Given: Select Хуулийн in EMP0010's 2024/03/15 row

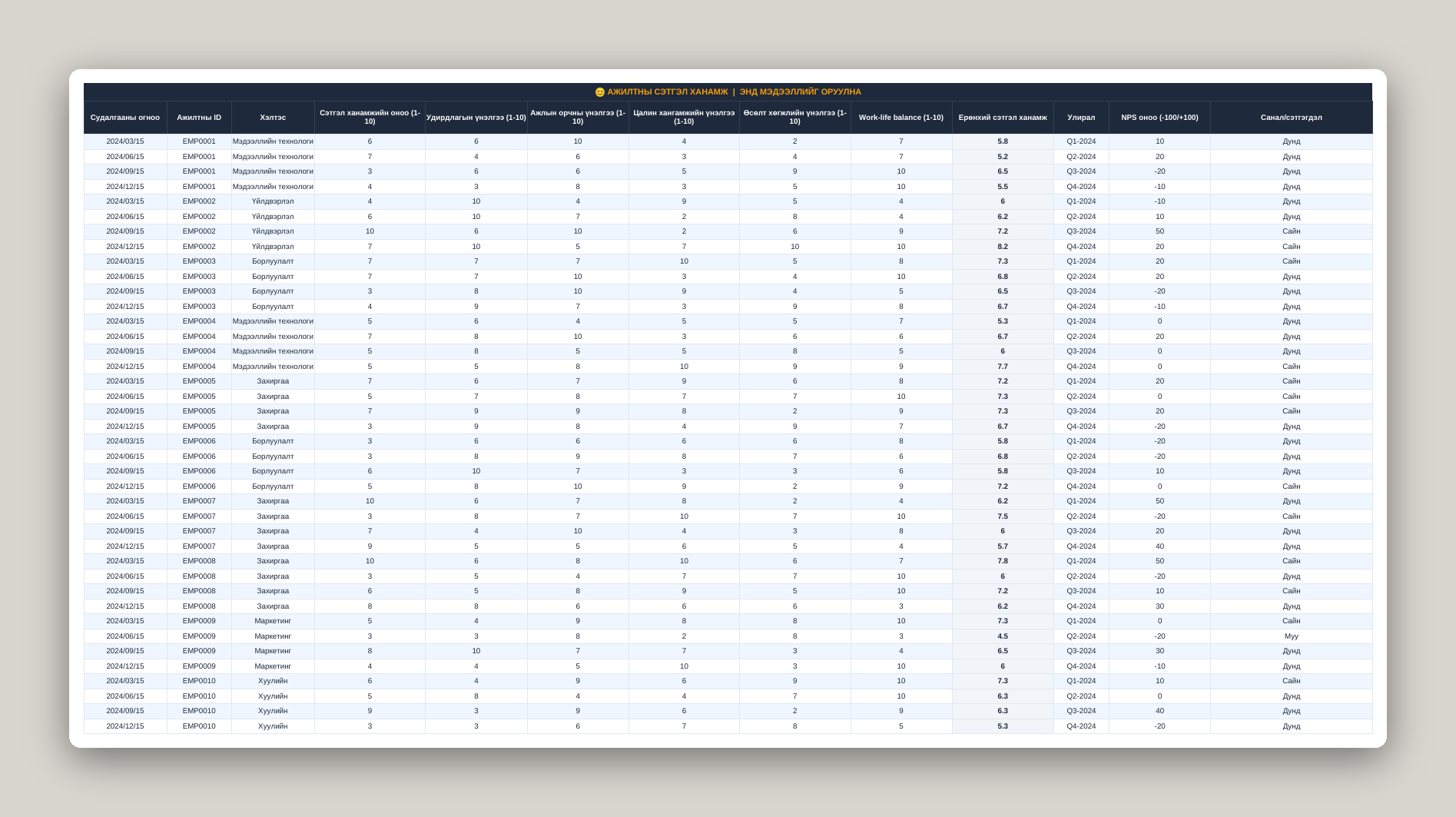Looking at the screenshot, I should (x=273, y=681).
